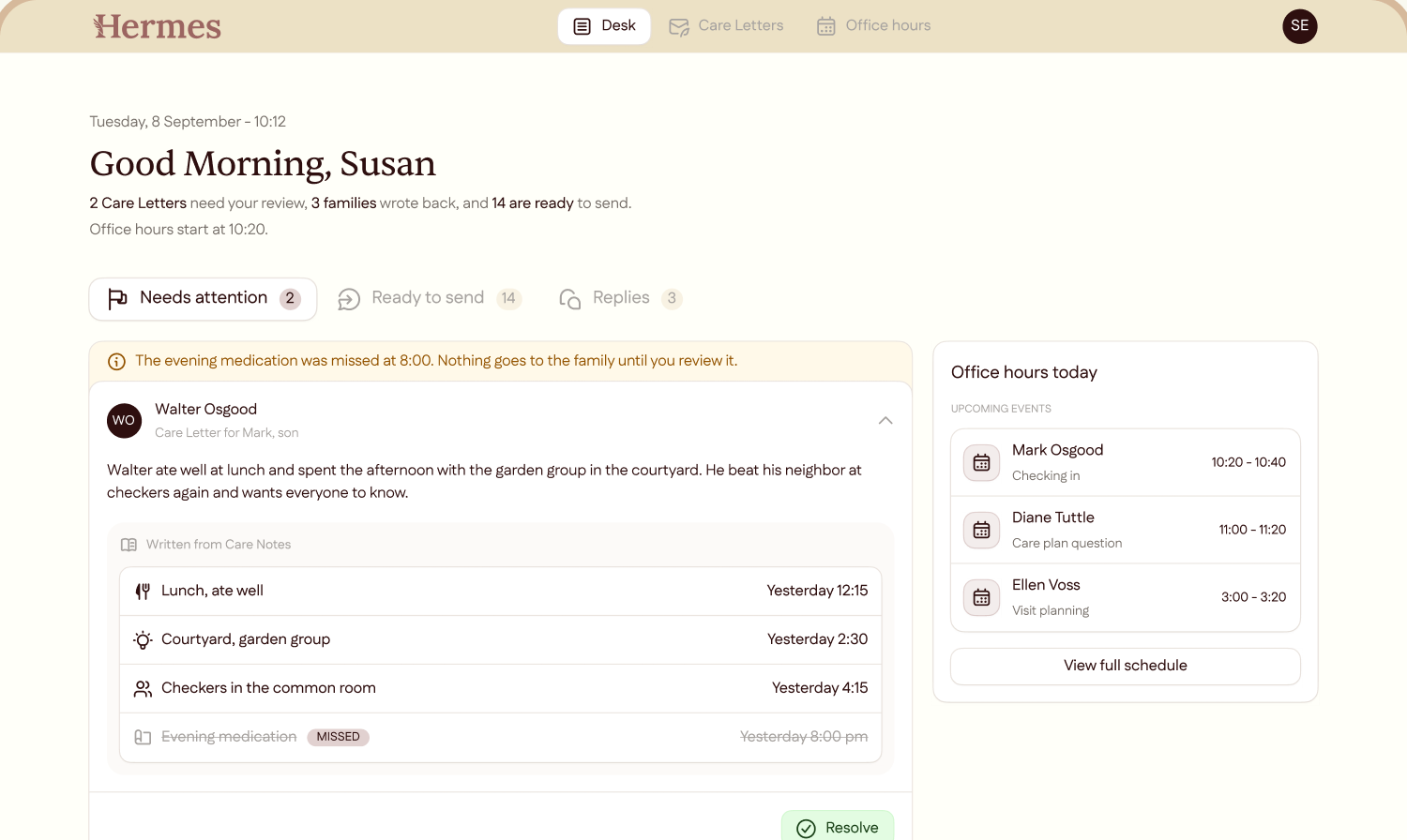Show the Ready to send list
This screenshot has width=1407, height=840.
(x=429, y=299)
